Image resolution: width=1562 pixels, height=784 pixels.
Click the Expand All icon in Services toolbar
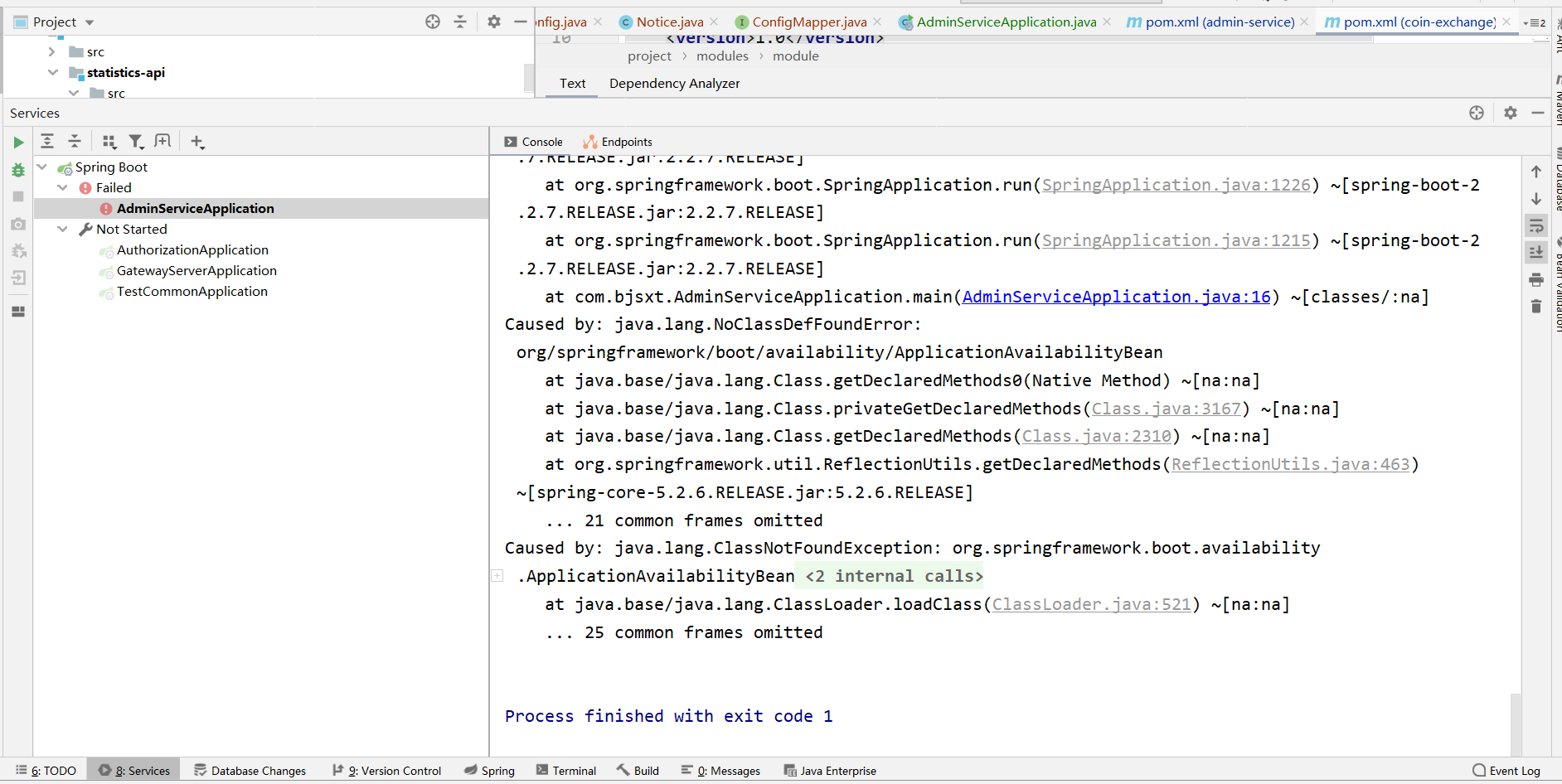click(x=47, y=142)
